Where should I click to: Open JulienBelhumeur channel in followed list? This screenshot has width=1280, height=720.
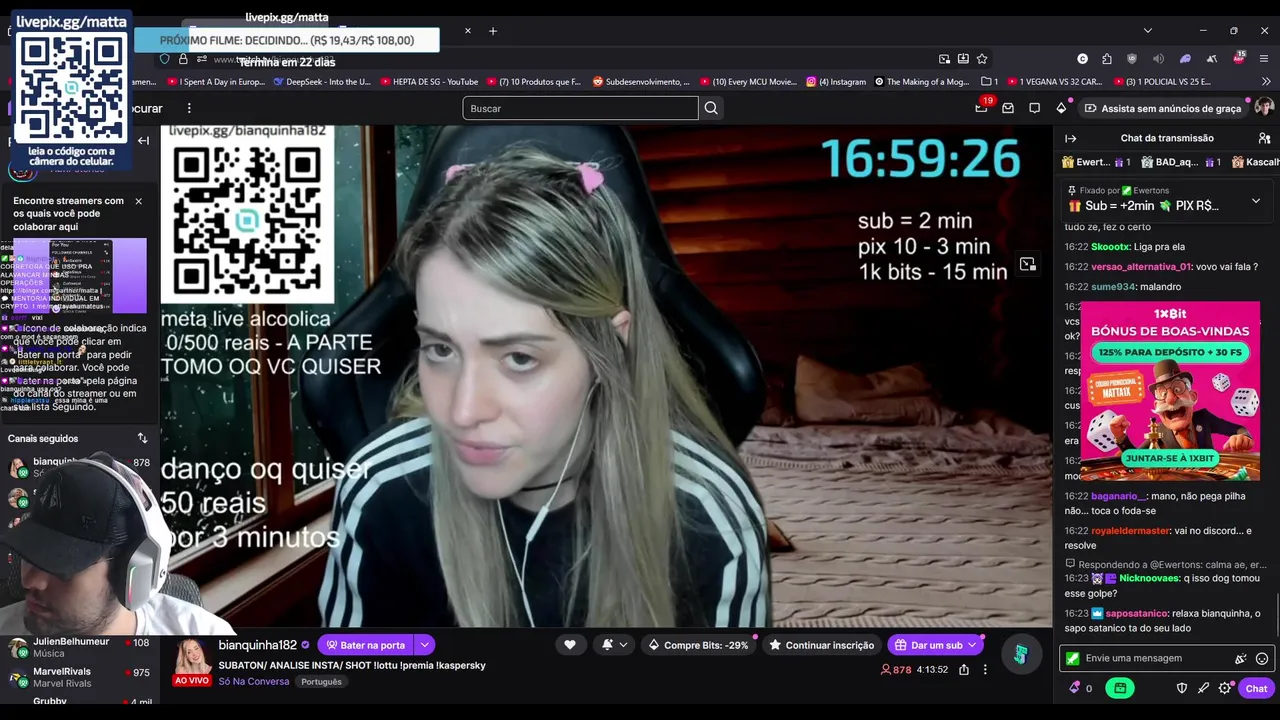(79, 647)
